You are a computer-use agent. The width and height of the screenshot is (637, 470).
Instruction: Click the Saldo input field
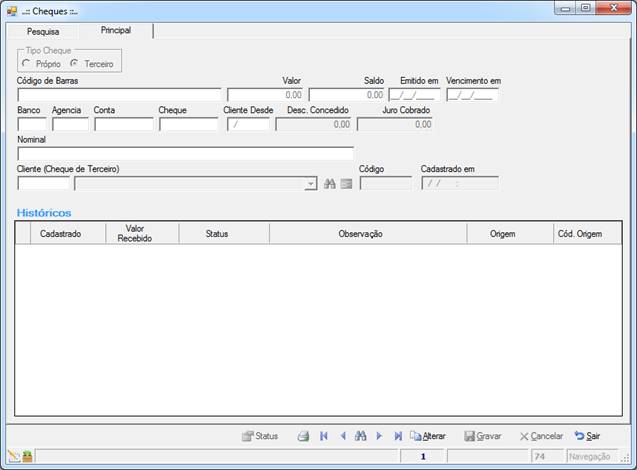click(347, 95)
